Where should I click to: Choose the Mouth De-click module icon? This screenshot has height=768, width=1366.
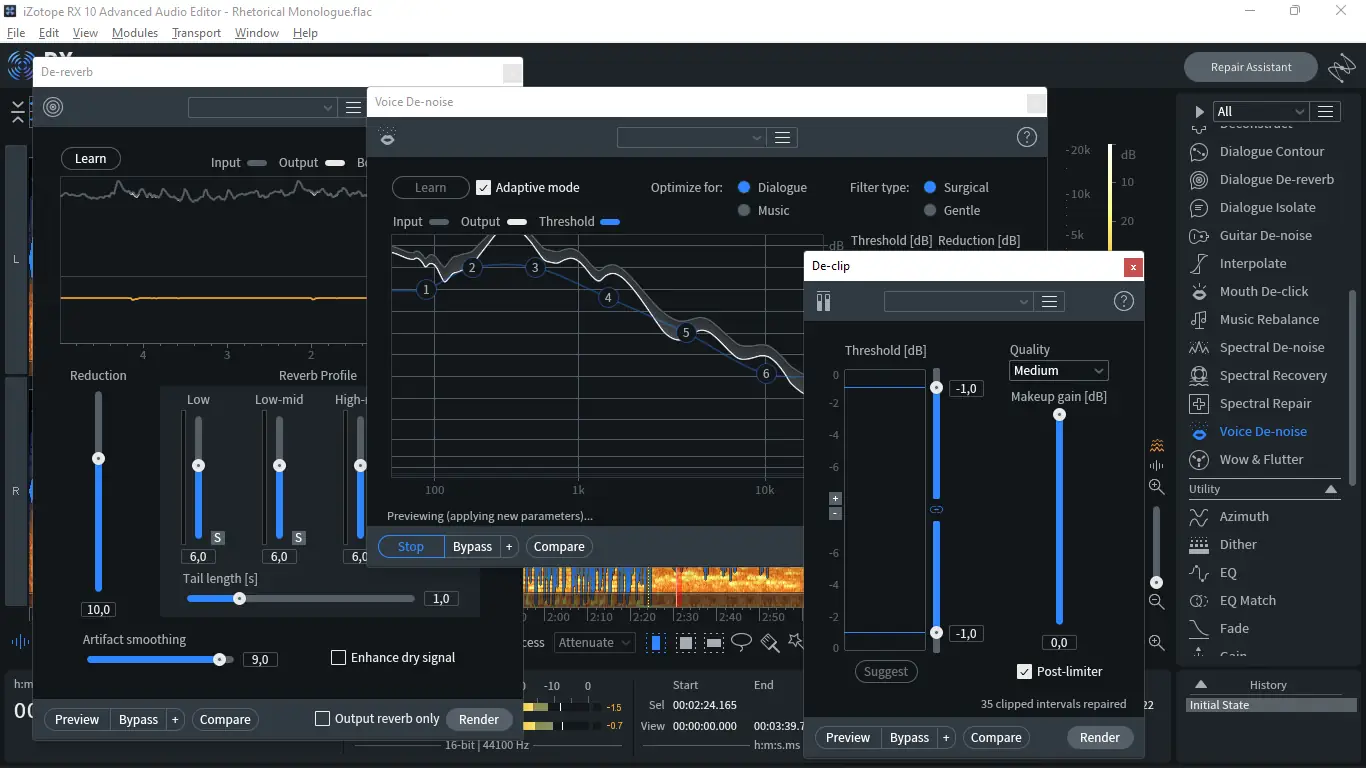1199,292
